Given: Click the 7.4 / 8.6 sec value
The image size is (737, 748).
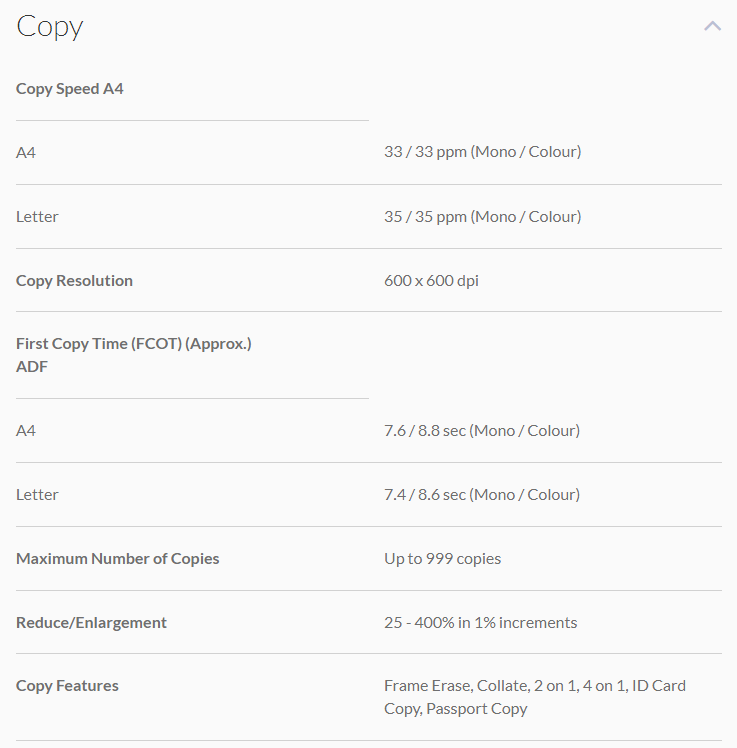Looking at the screenshot, I should (x=482, y=494).
